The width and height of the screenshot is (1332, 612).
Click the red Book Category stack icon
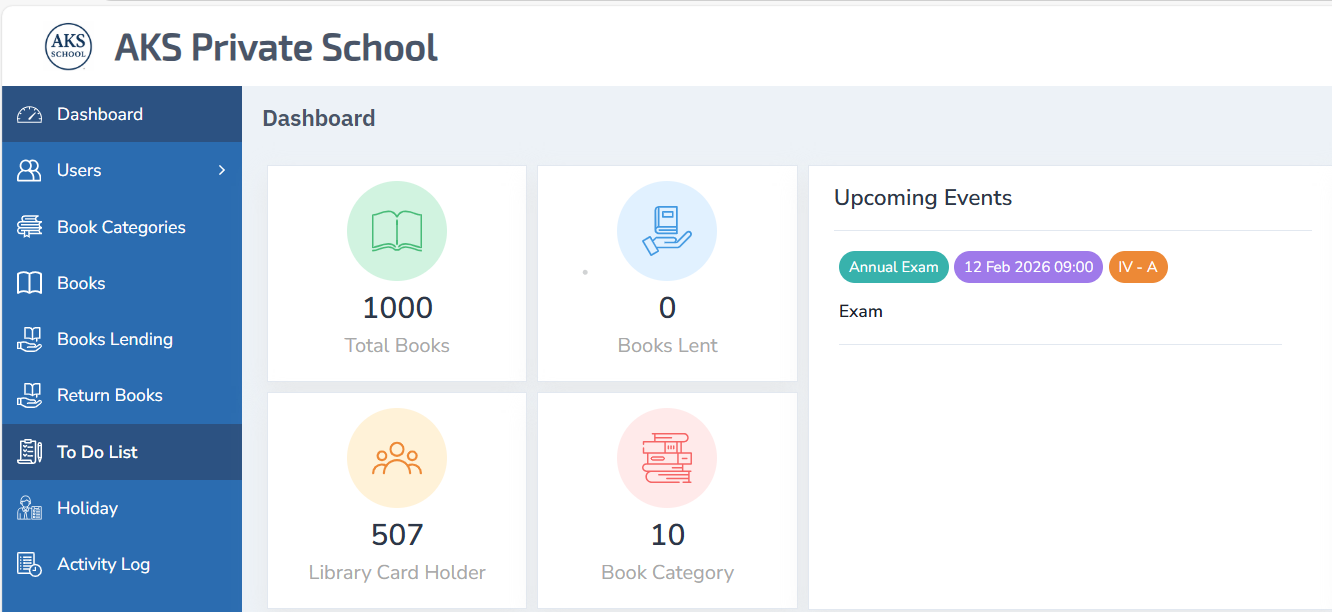tap(667, 458)
